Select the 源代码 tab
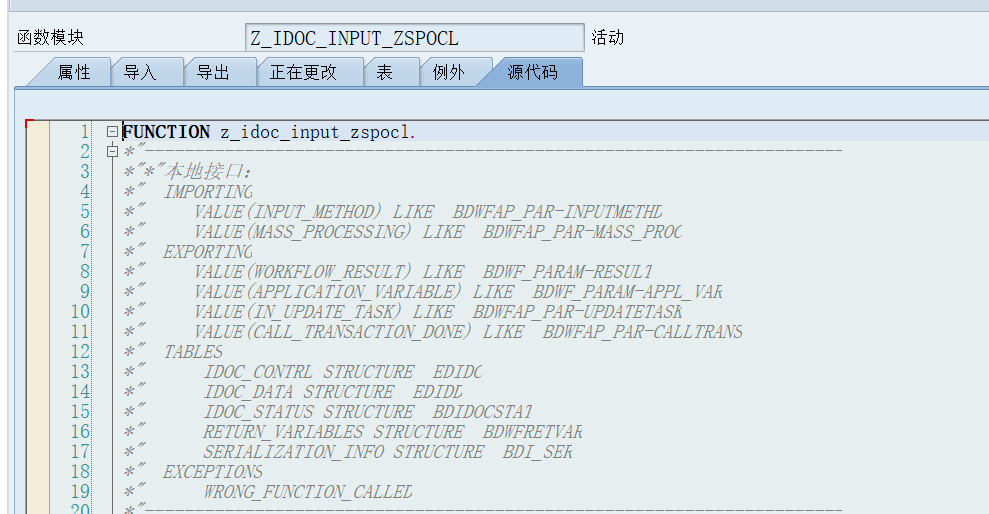The height and width of the screenshot is (514, 989). coord(533,73)
